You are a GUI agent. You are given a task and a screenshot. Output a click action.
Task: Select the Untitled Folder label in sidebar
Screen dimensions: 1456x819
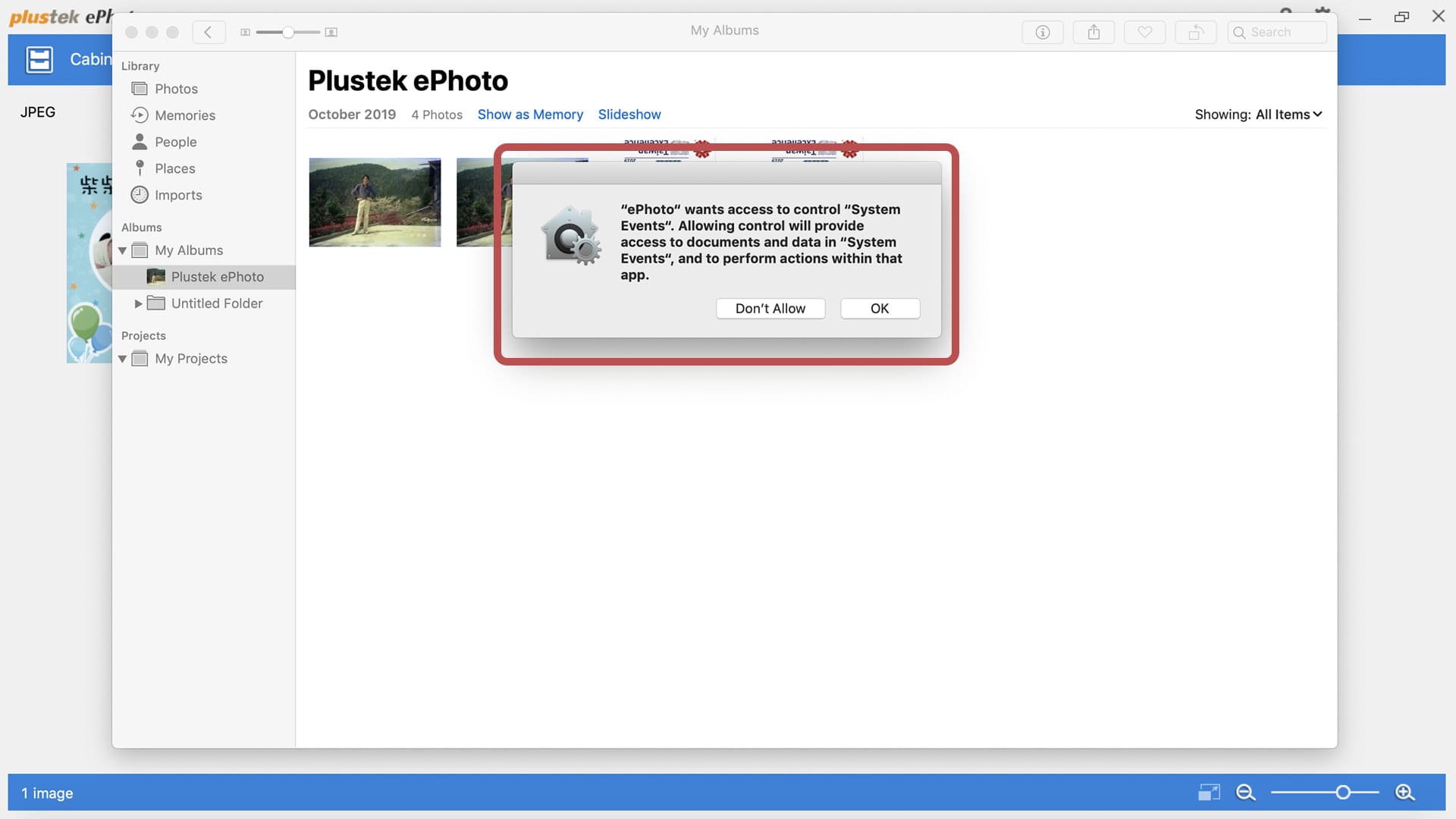[217, 303]
